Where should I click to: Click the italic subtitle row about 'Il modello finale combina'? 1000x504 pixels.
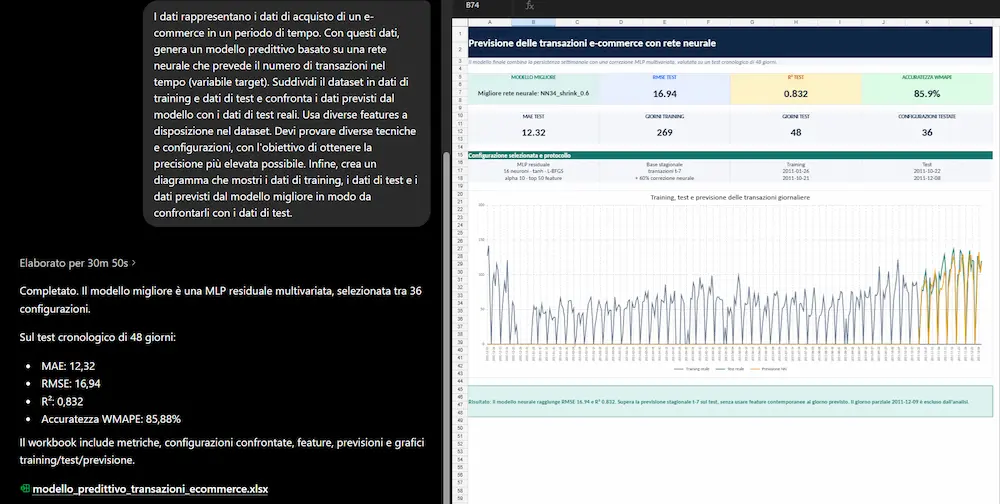coord(622,62)
